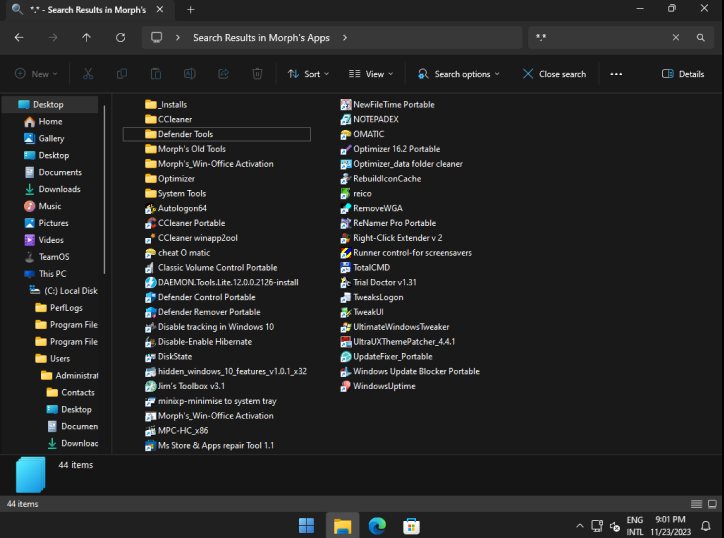Open Downloads in the navigation pane

coord(60,189)
